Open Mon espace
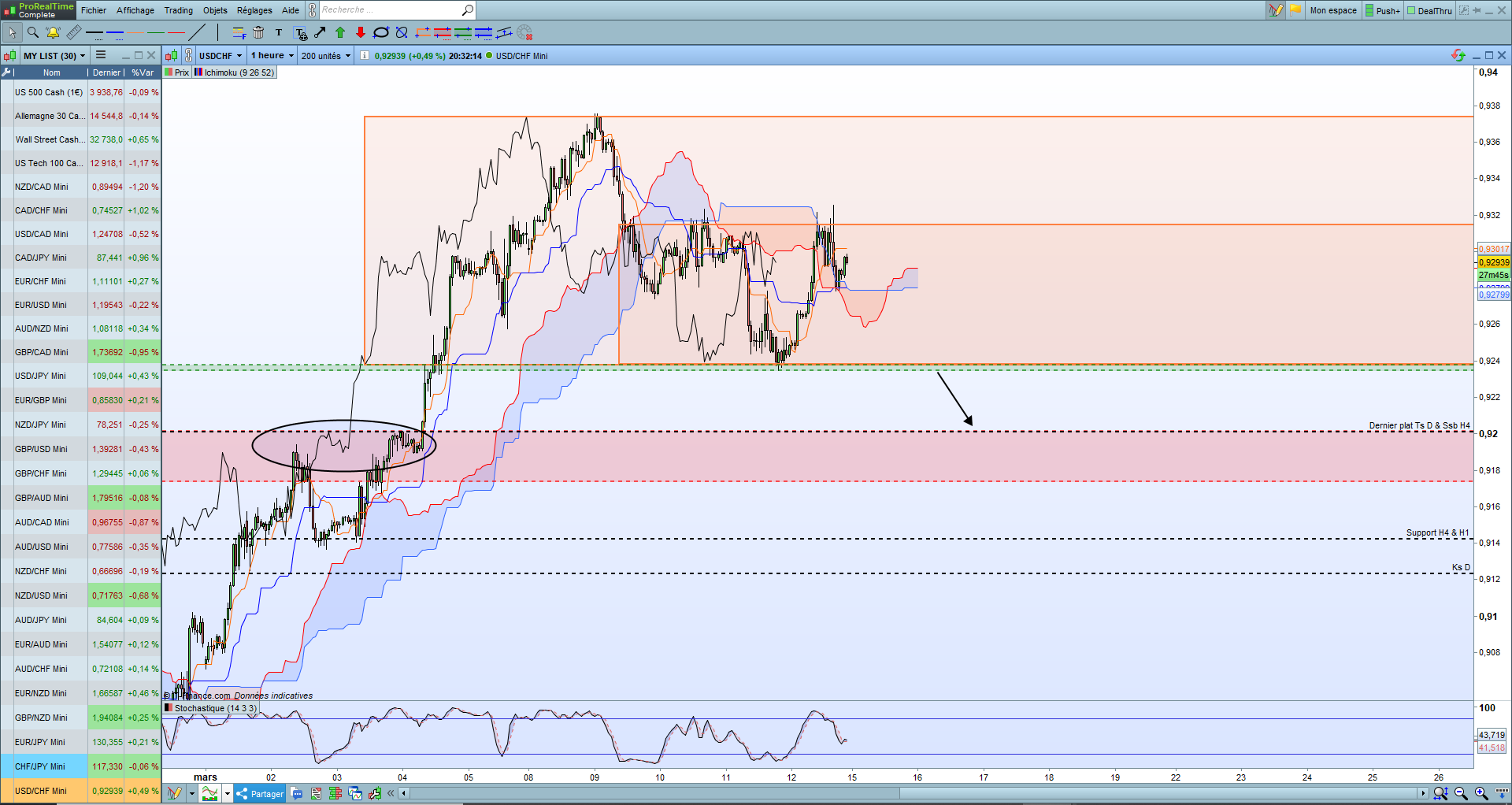The height and width of the screenshot is (805, 1512). (x=1333, y=10)
